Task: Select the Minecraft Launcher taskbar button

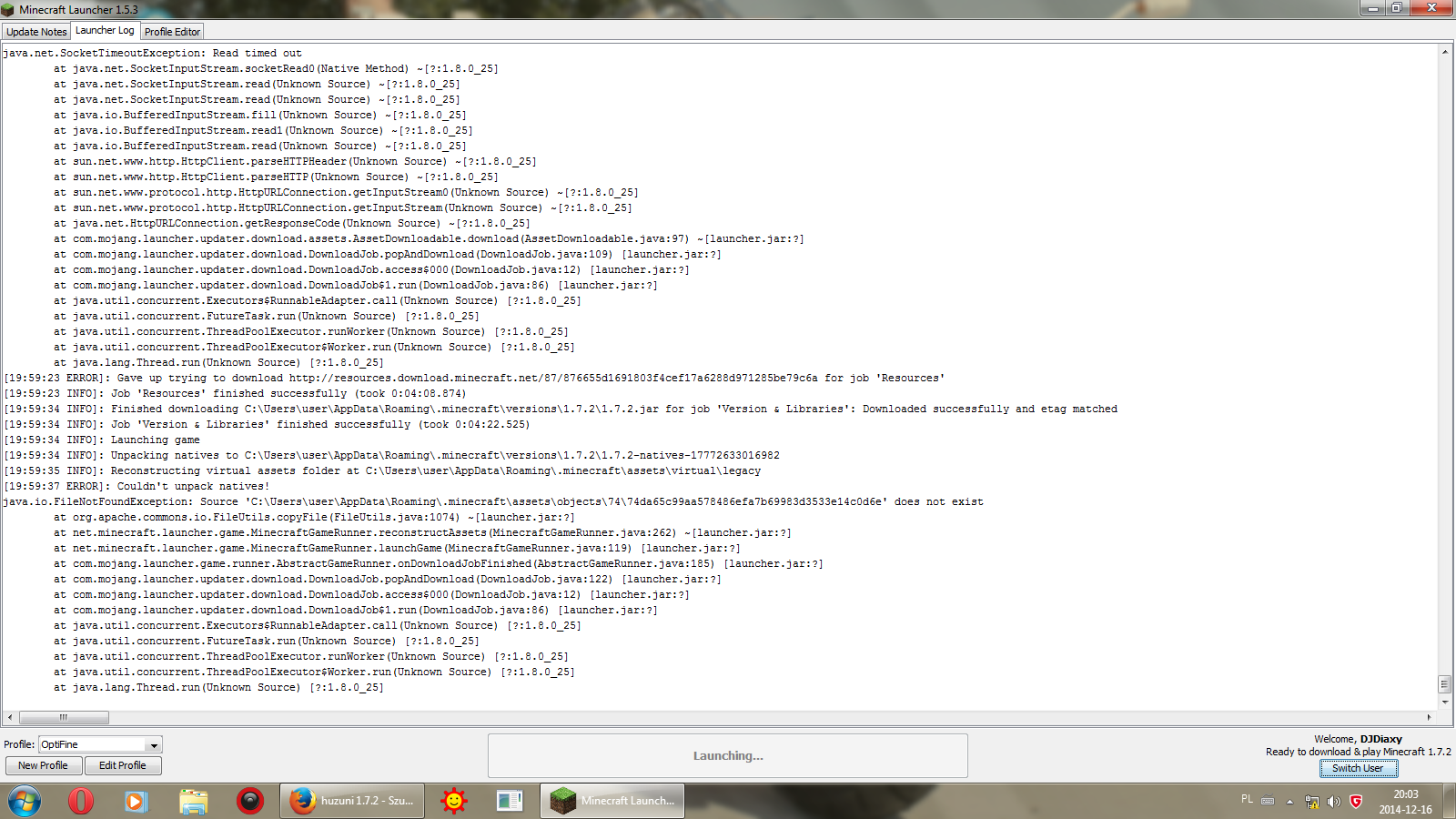Action: click(x=612, y=801)
